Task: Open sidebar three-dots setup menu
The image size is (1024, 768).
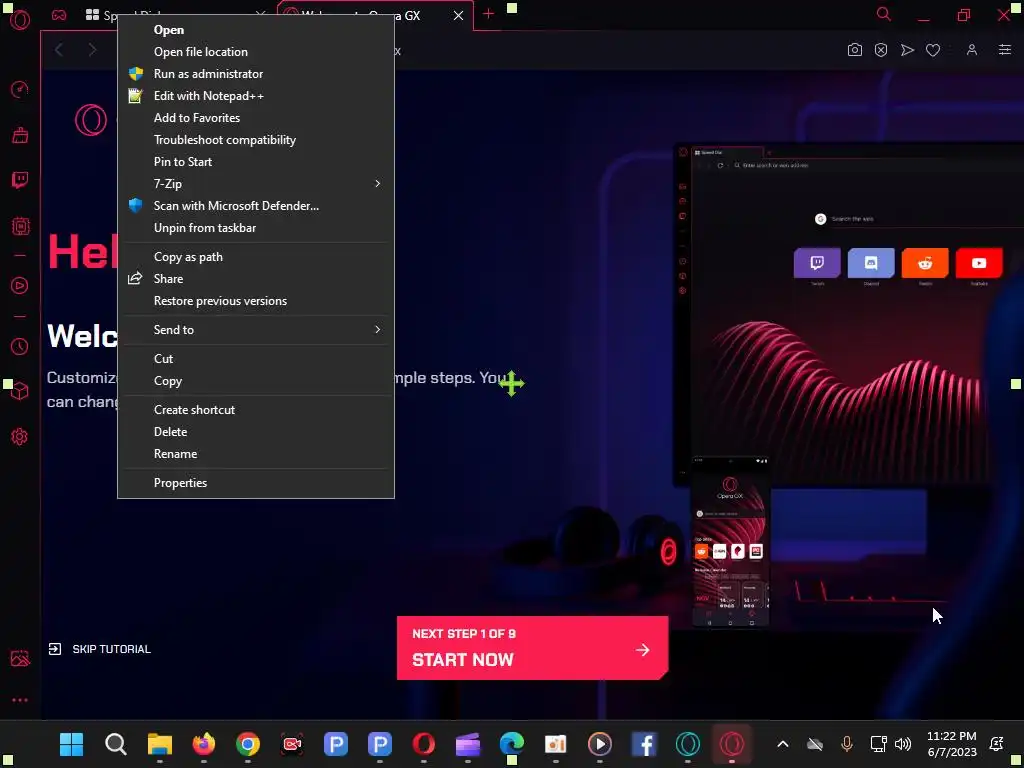Action: click(x=20, y=700)
